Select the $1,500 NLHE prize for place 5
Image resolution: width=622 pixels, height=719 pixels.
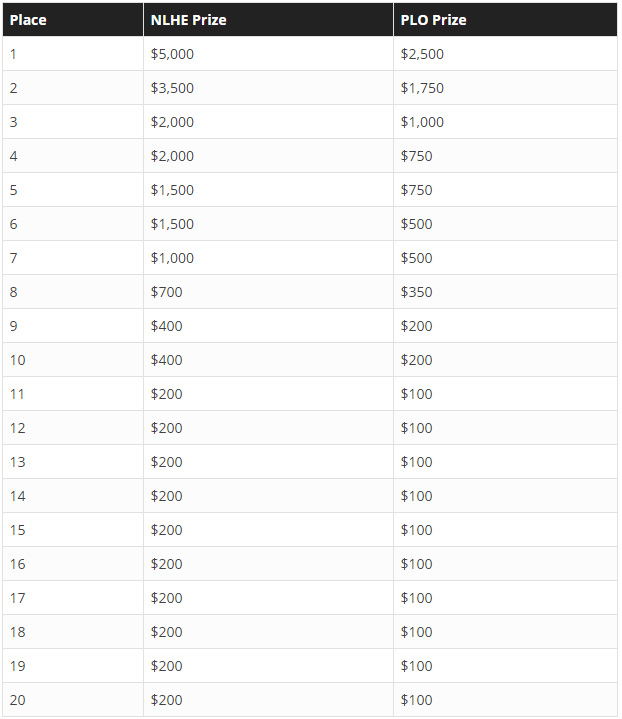[x=172, y=190]
